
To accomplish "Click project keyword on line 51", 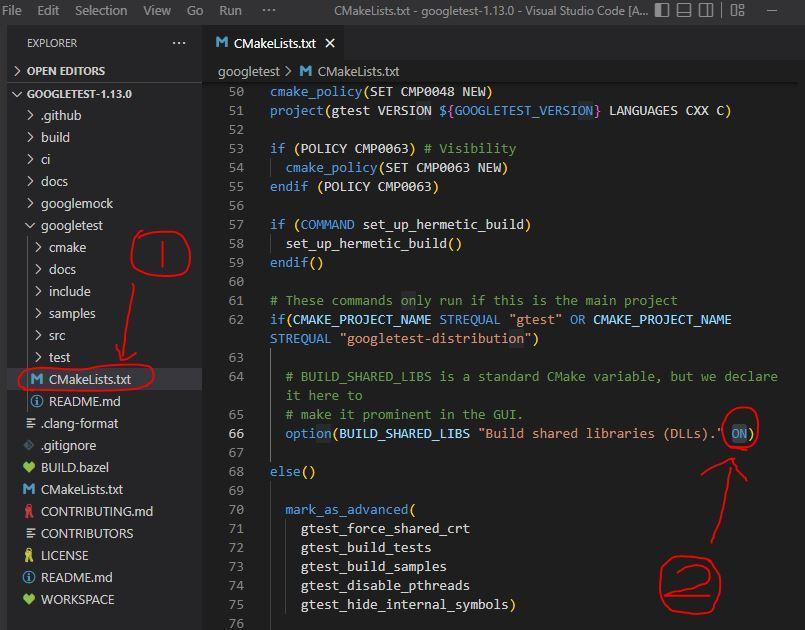I will (x=297, y=111).
